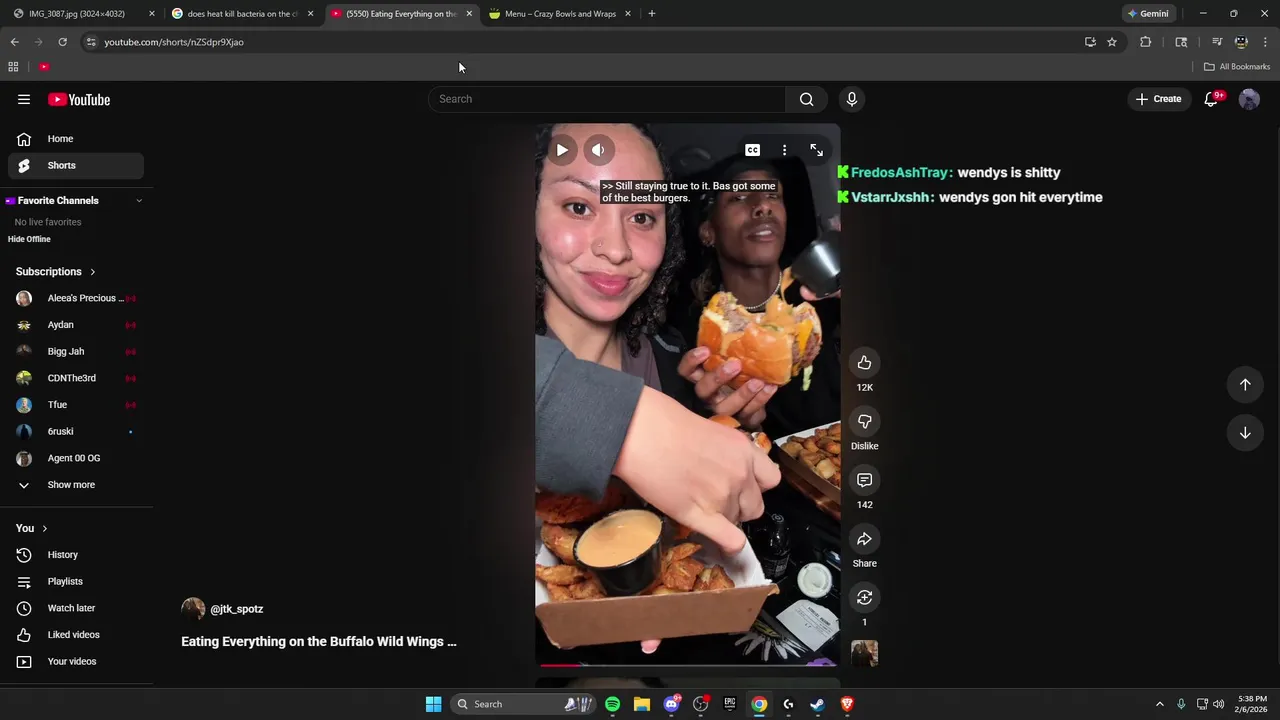
Task: Collapse the Favorite Channels section chevron
Action: coord(139,201)
